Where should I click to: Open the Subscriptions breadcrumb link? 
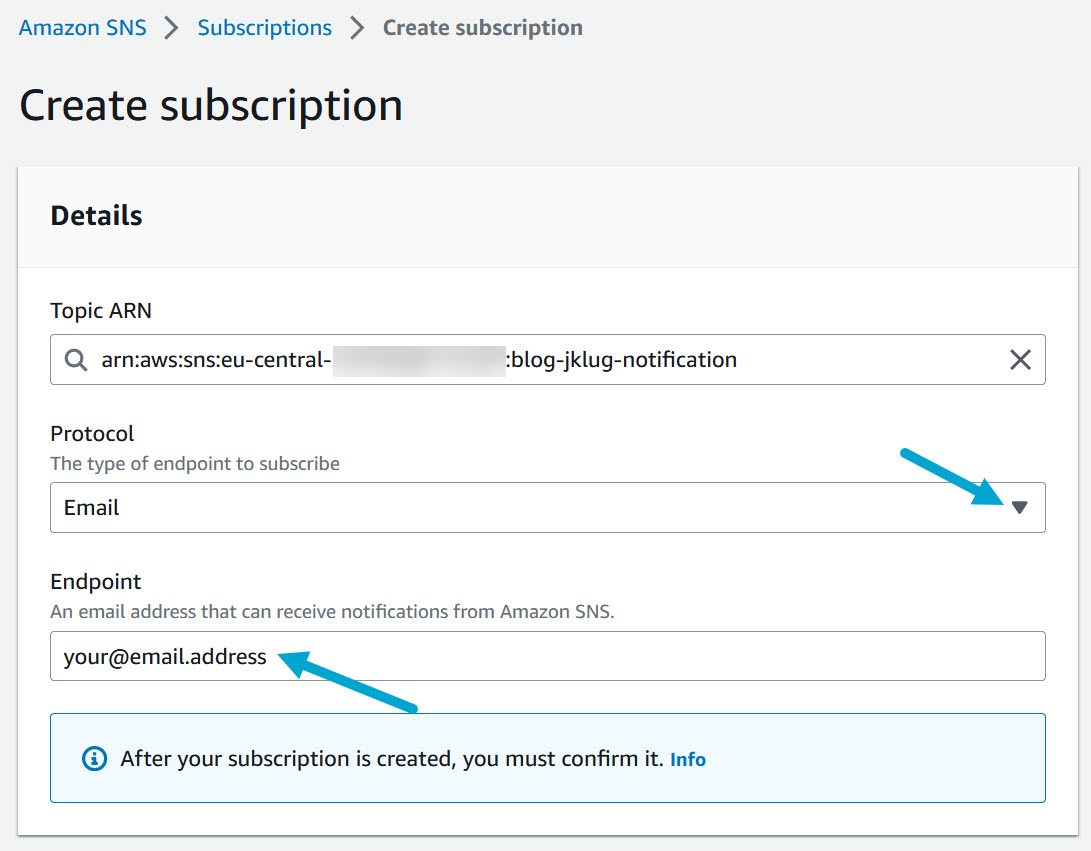point(264,28)
